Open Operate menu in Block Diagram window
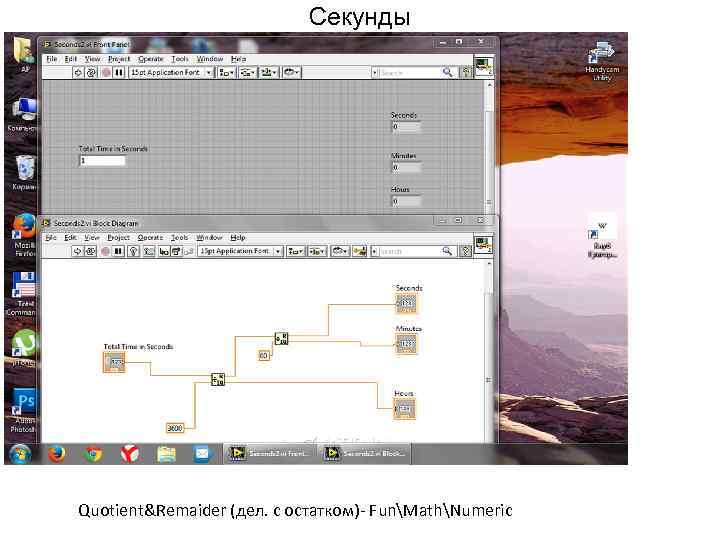 150,237
